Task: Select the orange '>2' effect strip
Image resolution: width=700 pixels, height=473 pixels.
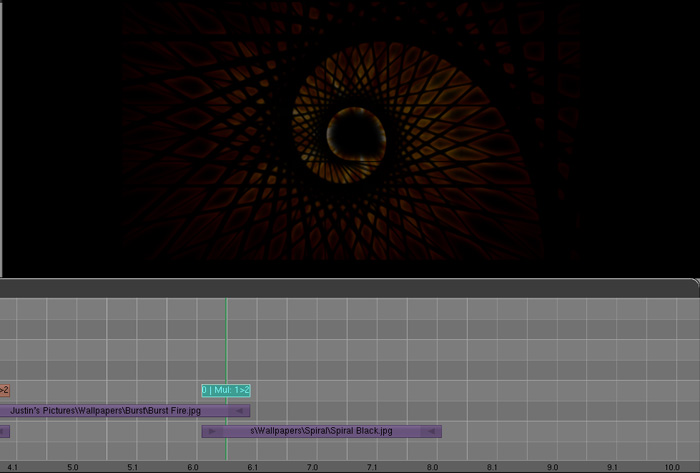Action: [4, 390]
